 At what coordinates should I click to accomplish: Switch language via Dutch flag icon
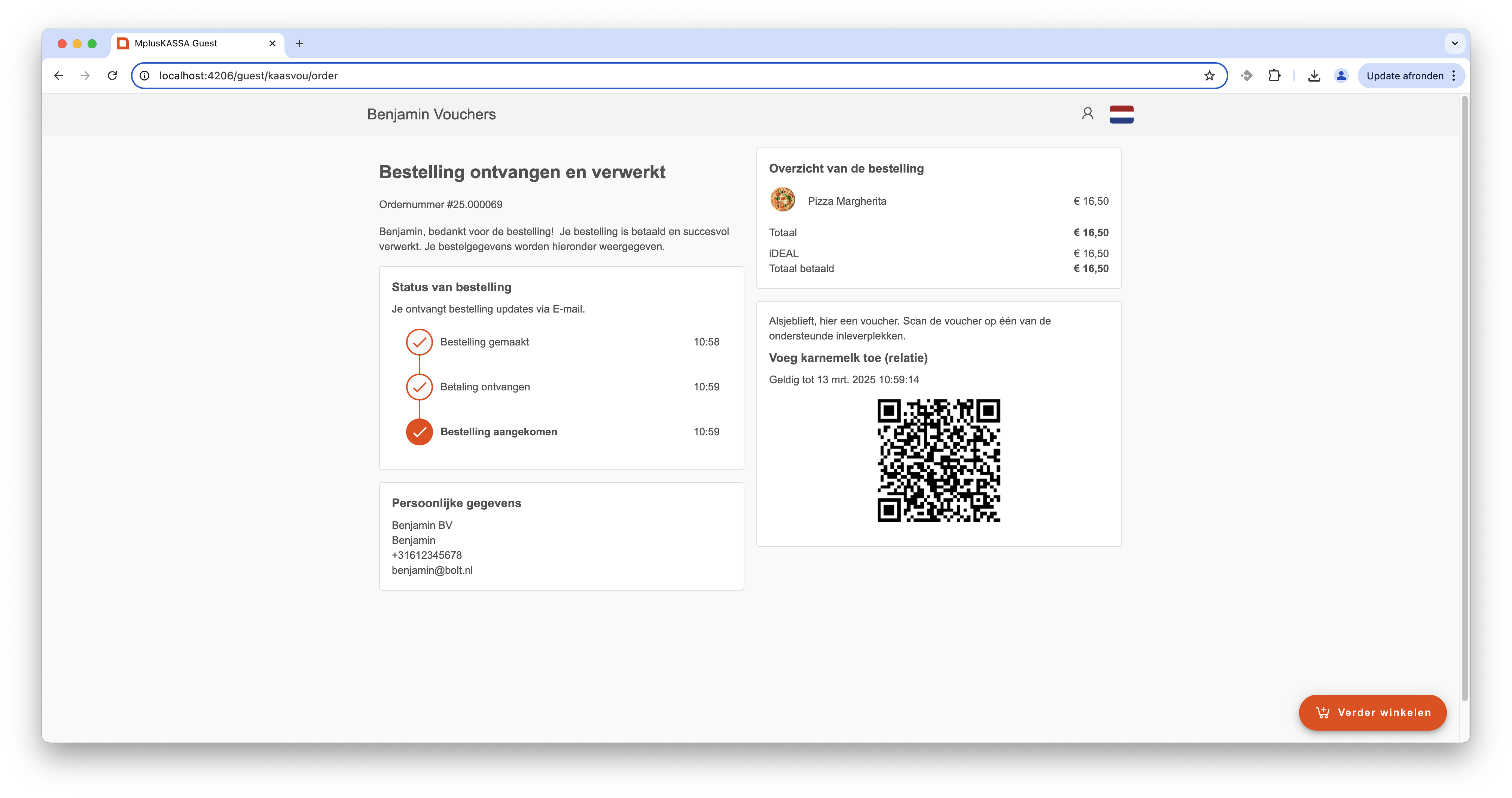pos(1121,114)
